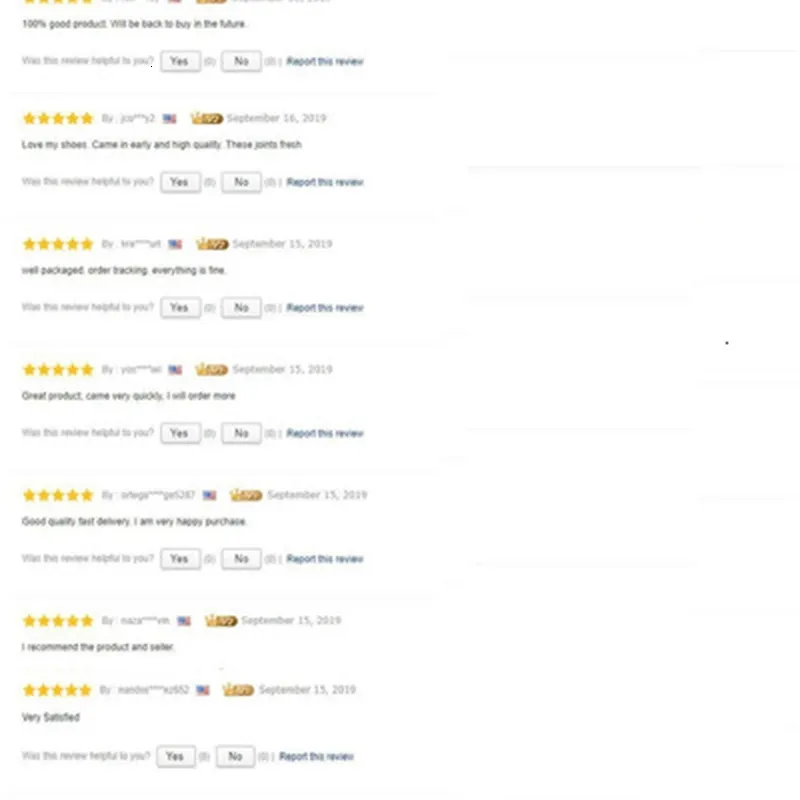Screen dimensions: 800x800
Task: Report the 'well packaged, order tracking' review
Action: click(324, 308)
